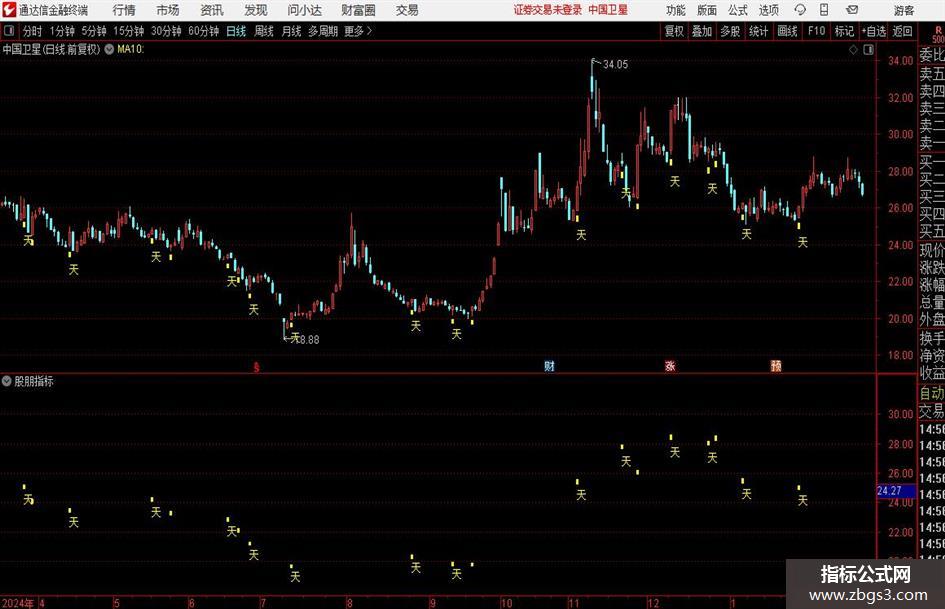Toggle the right info panel icon
This screenshot has height=609, width=945.
pyautogui.click(x=868, y=50)
